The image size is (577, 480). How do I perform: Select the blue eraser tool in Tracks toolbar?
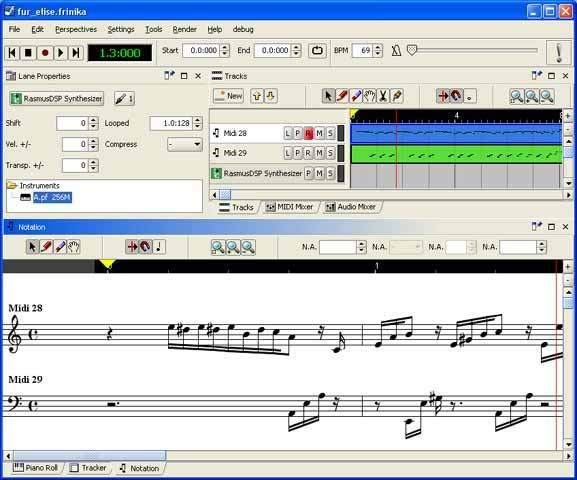(356, 96)
